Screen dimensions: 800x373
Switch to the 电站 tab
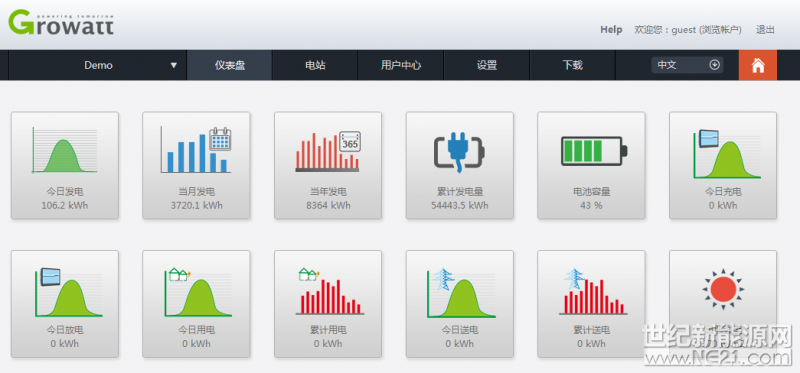coord(315,65)
